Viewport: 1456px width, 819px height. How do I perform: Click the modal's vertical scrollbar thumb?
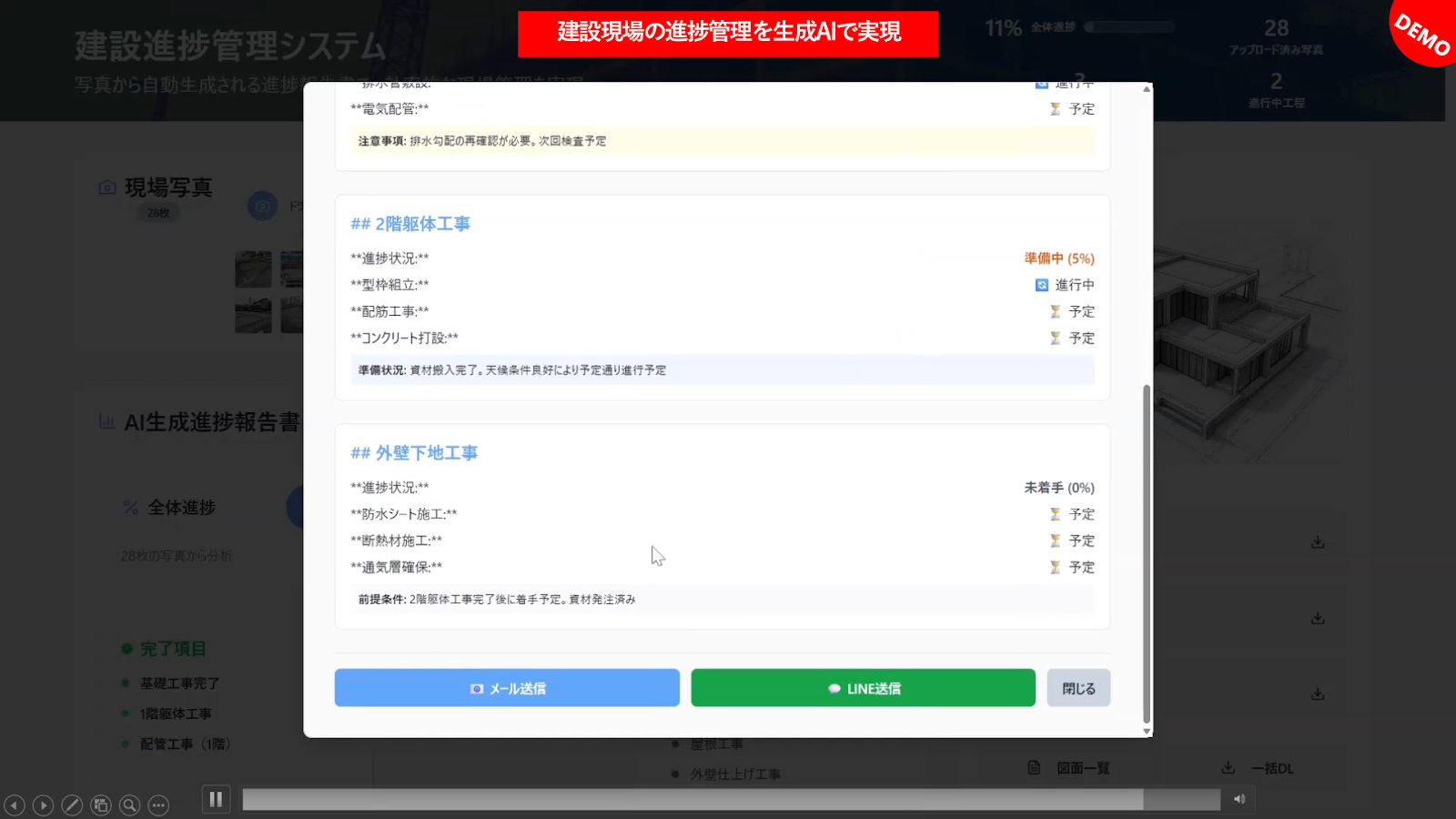pyautogui.click(x=1147, y=553)
